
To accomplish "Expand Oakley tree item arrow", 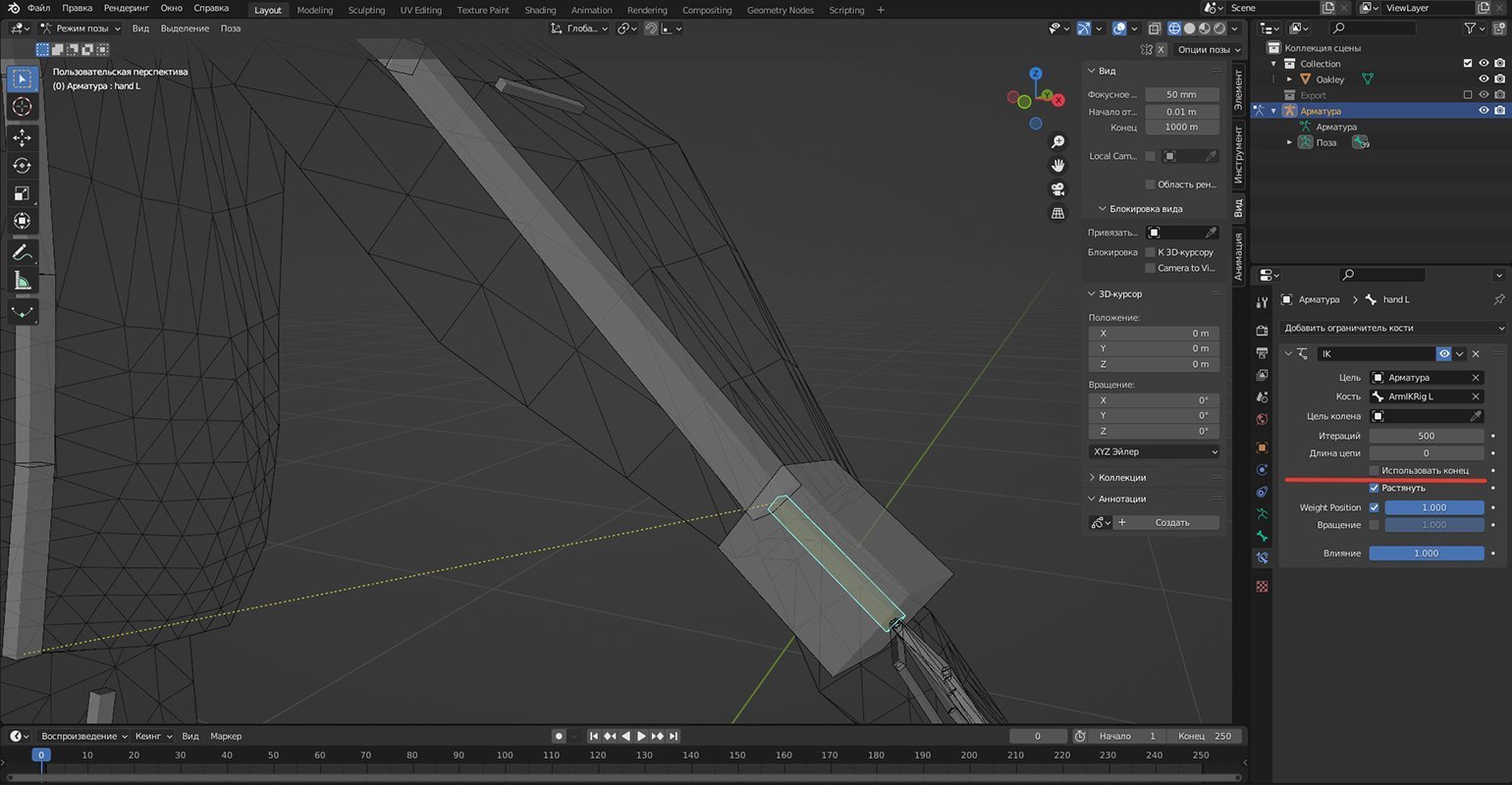I will 1289,79.
